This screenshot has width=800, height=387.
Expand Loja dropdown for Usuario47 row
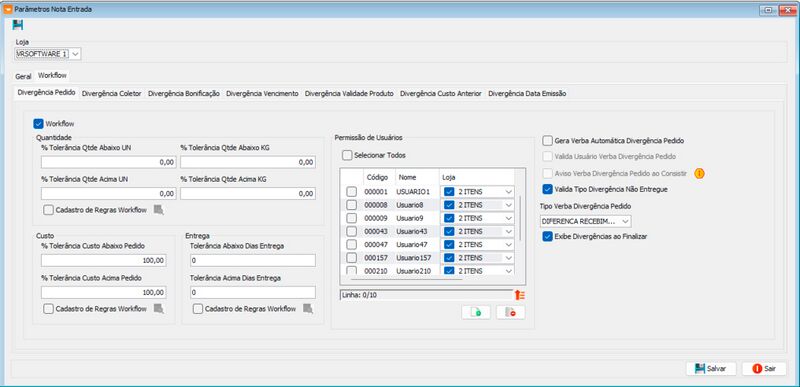point(508,245)
